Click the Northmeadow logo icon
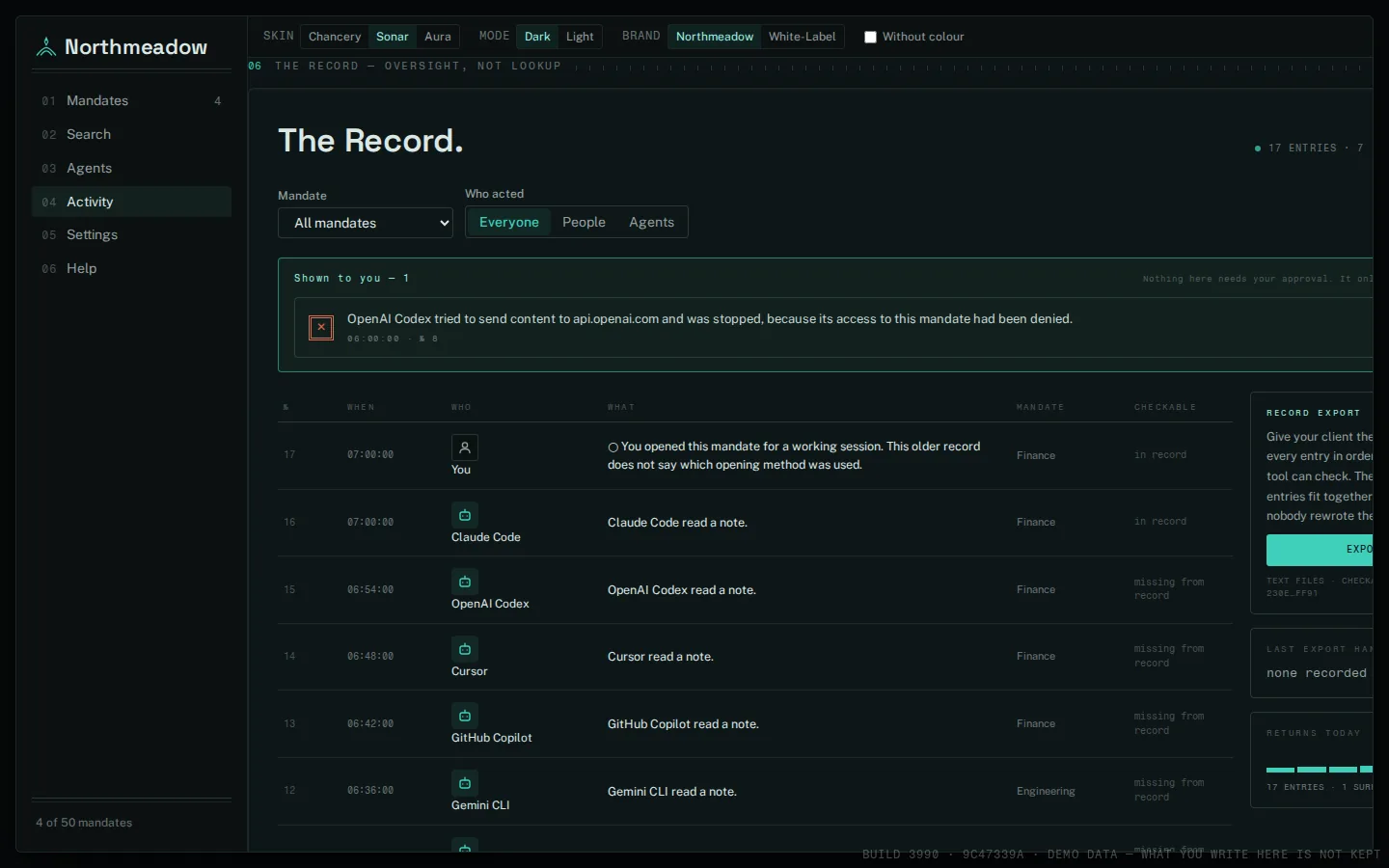The height and width of the screenshot is (868, 1389). tap(46, 47)
